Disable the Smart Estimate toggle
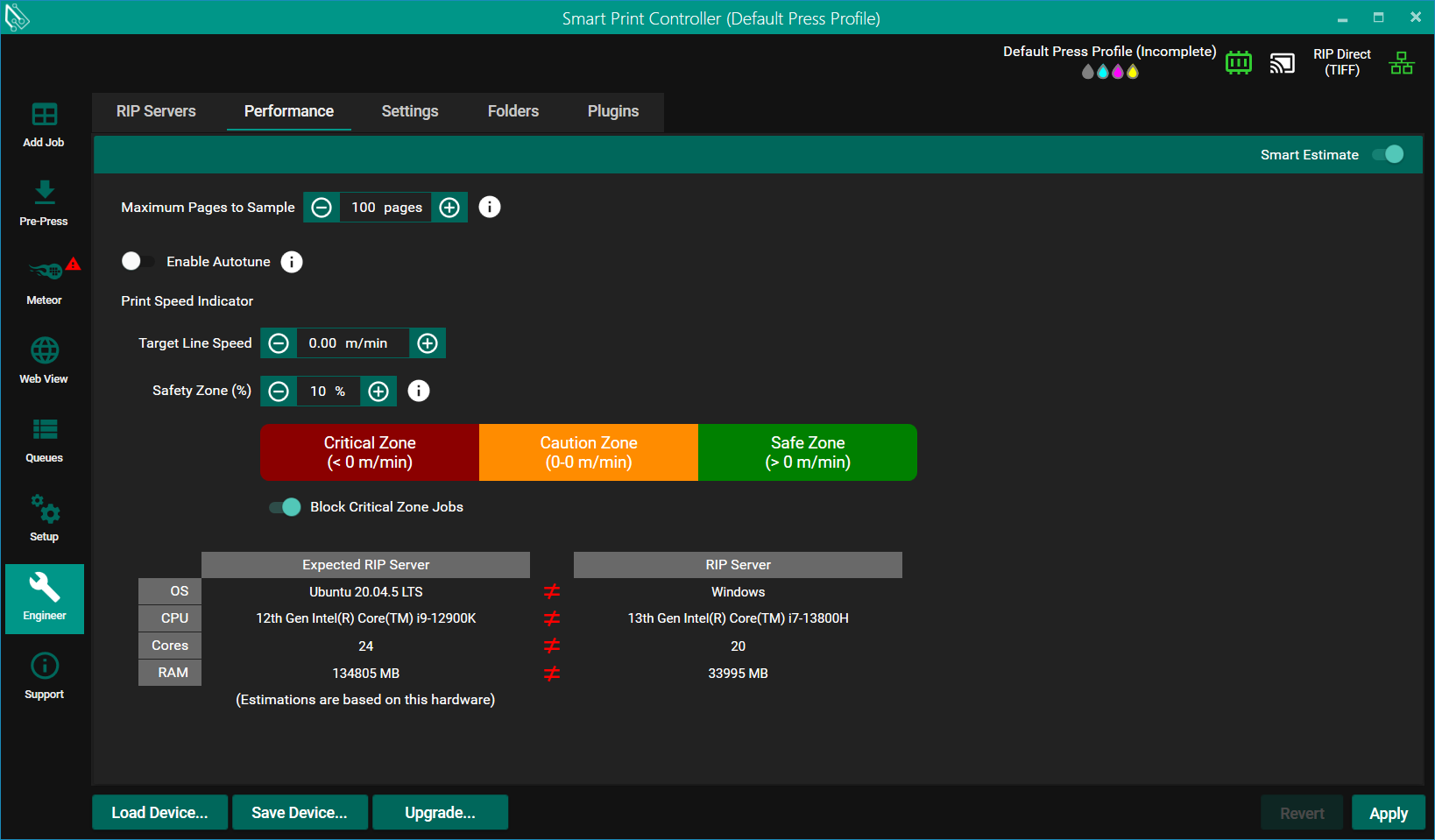This screenshot has width=1435, height=840. (1388, 154)
